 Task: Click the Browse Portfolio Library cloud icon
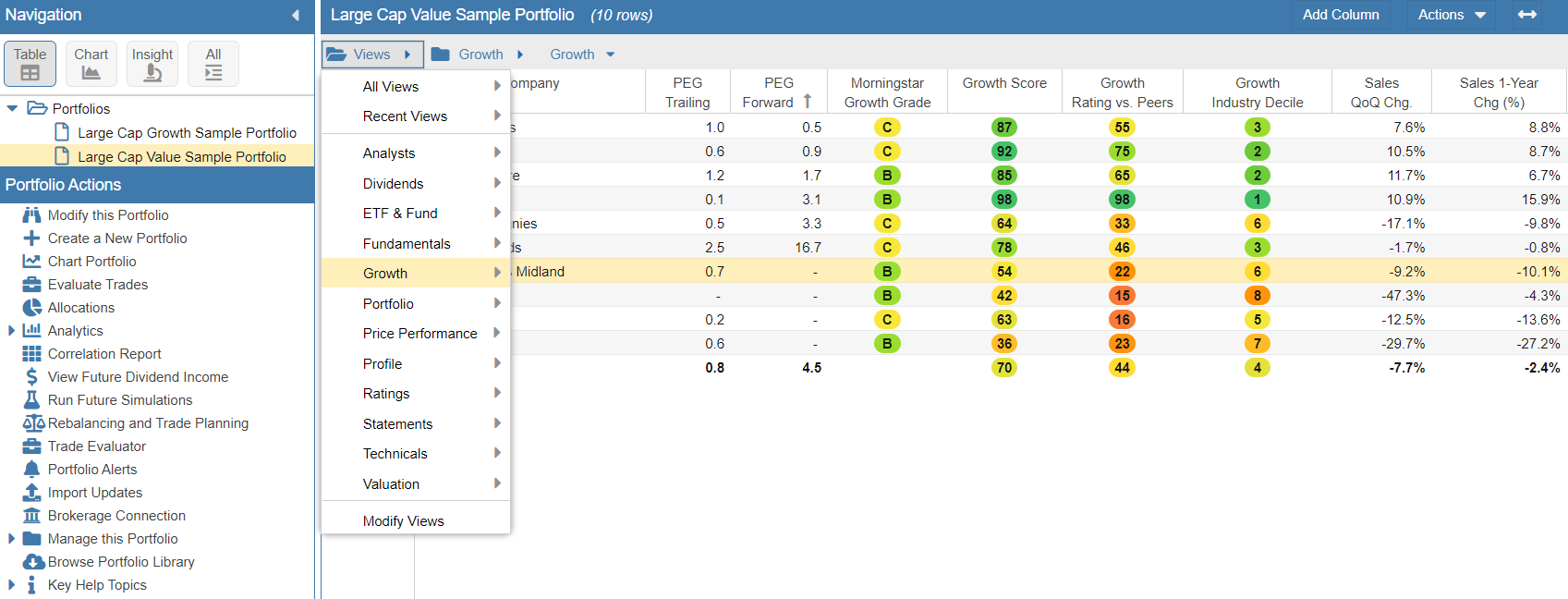pos(33,562)
